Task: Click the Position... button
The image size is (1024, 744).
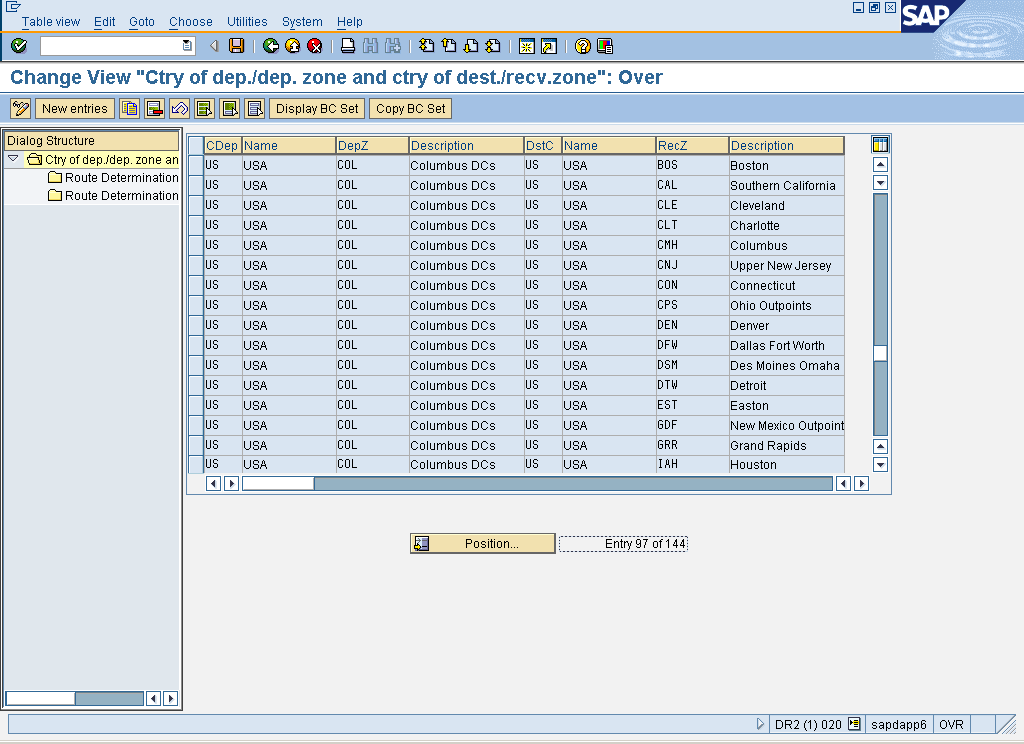Action: tap(483, 543)
